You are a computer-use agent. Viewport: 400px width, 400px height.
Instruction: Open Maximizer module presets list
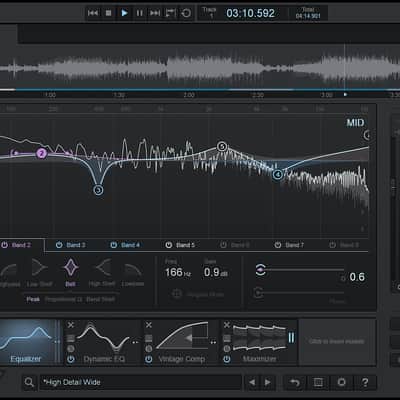pos(227,338)
